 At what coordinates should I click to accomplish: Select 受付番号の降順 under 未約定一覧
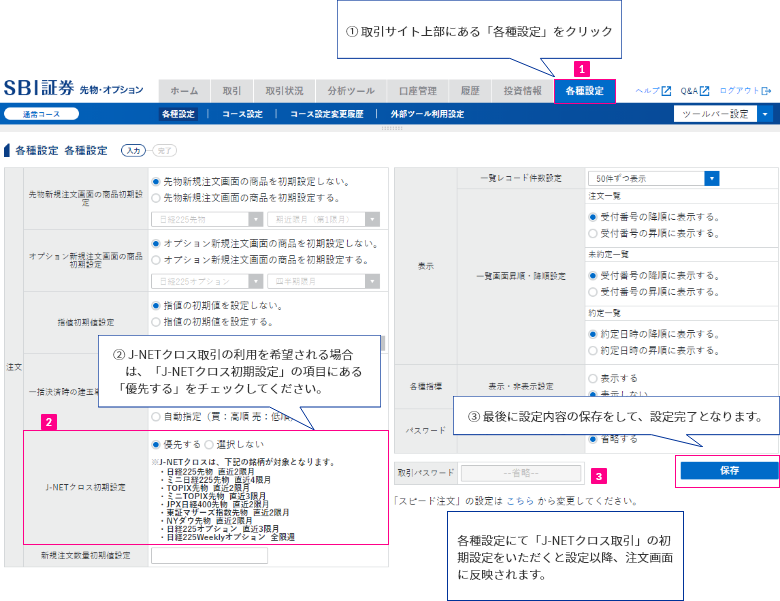coord(592,276)
